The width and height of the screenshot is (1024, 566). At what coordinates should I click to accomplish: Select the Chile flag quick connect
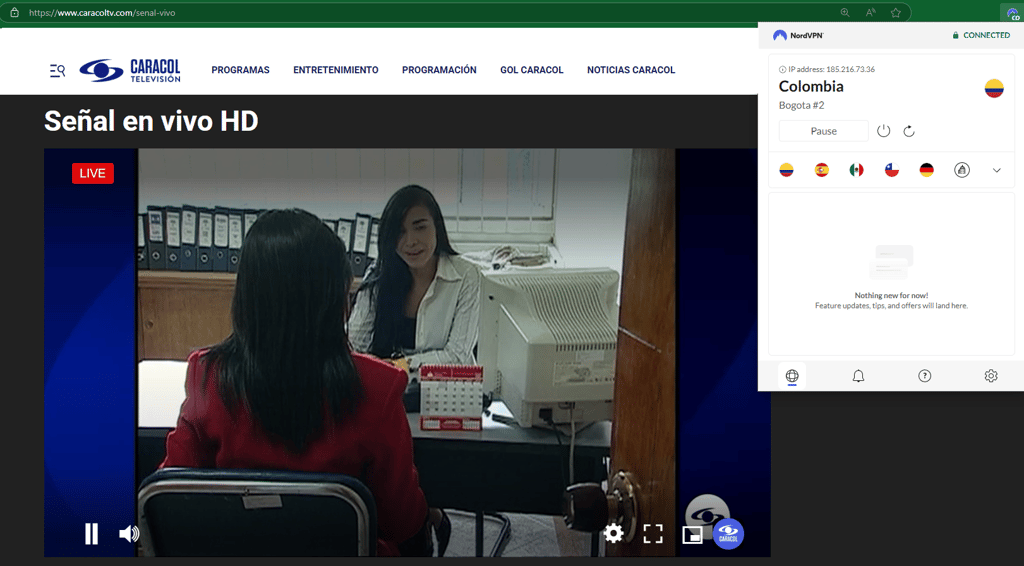(891, 170)
